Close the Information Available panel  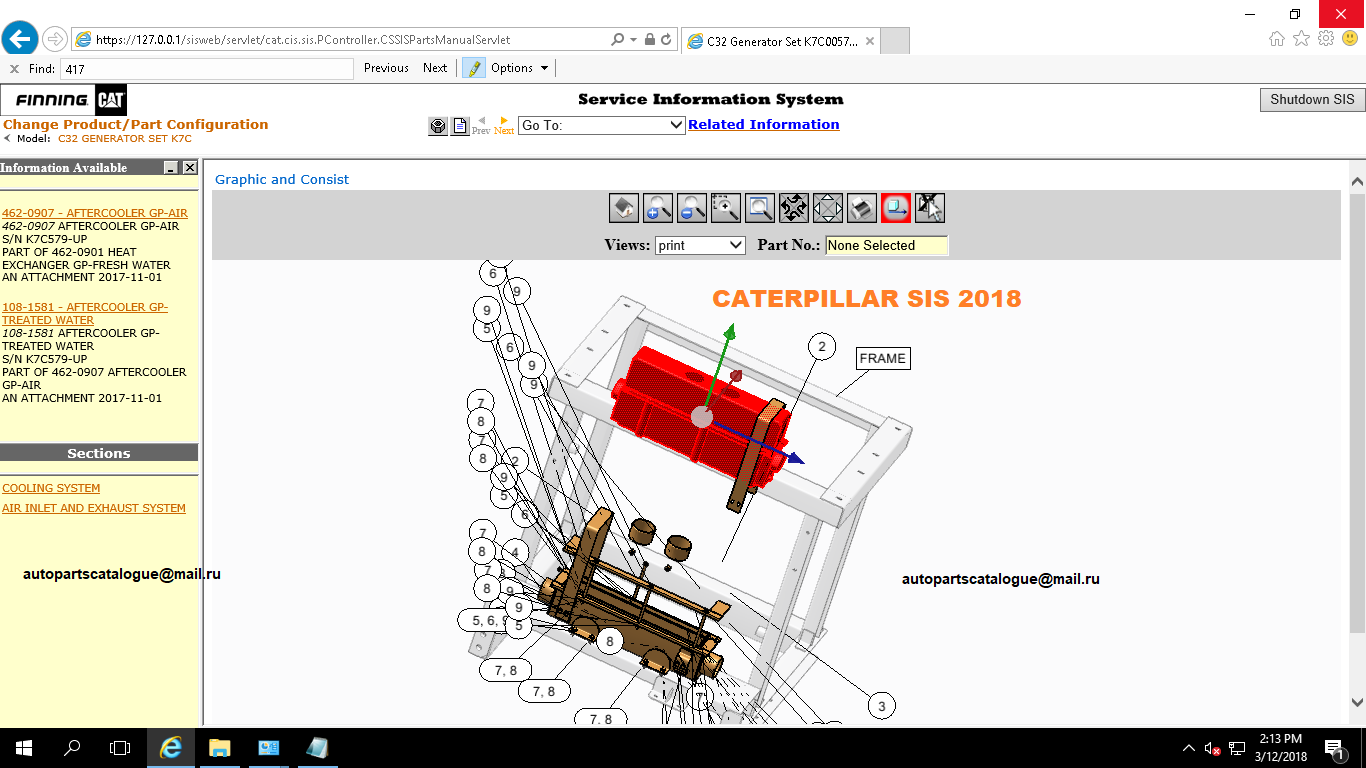coord(189,168)
